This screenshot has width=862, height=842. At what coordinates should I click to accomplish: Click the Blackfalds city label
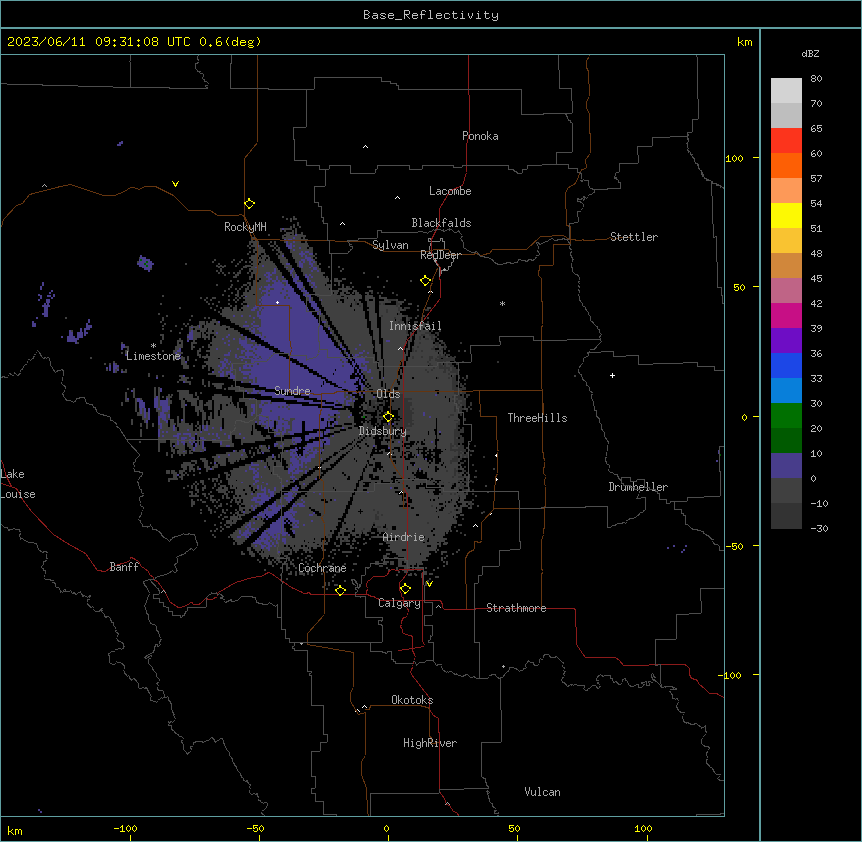(441, 223)
